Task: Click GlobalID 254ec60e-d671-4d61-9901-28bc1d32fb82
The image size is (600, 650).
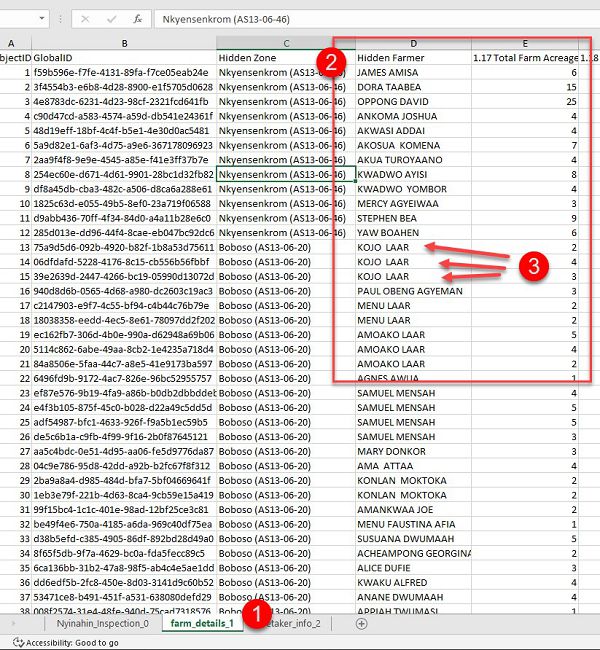Action: (124, 175)
